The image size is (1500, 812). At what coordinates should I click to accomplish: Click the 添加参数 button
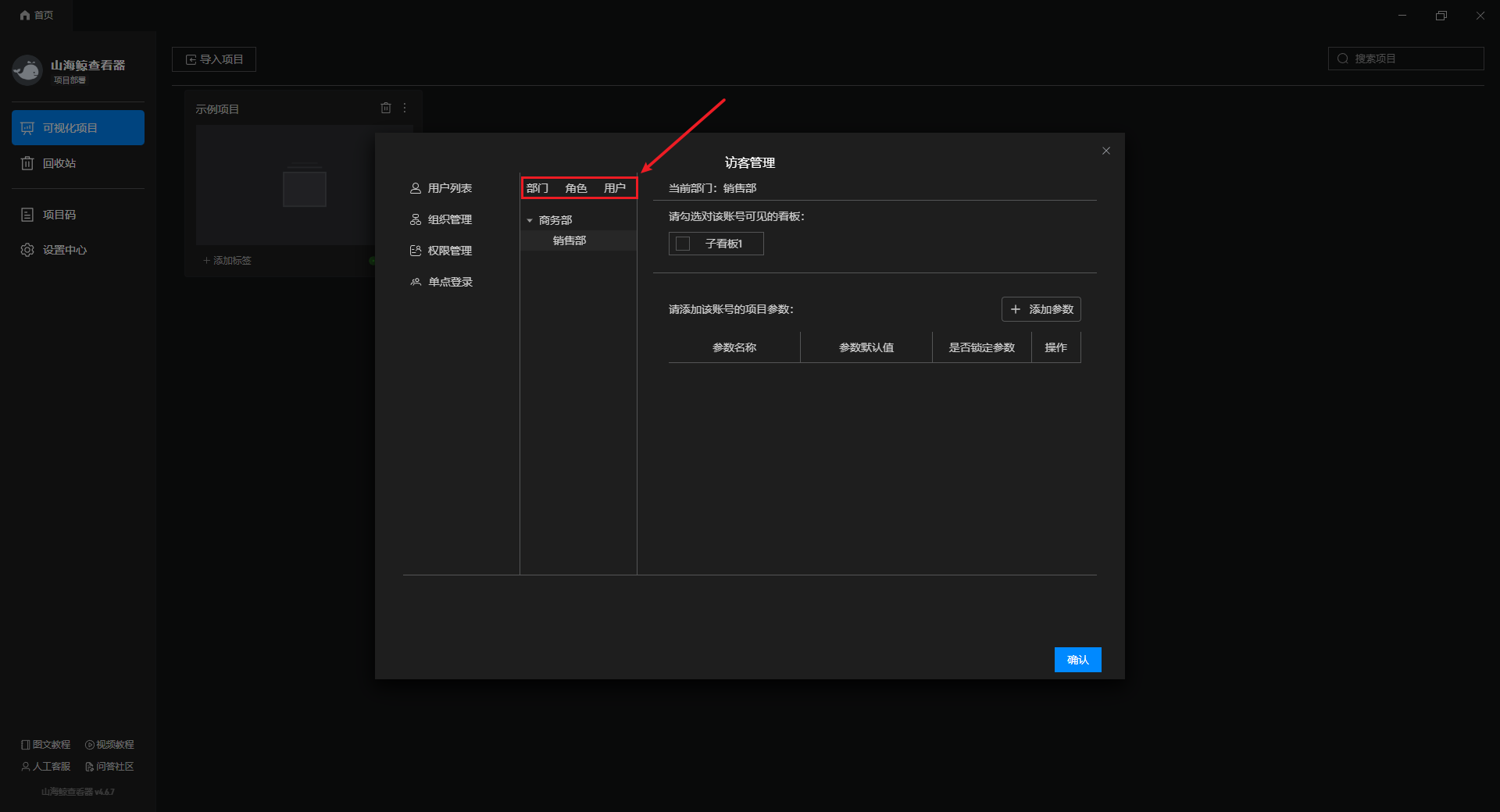tap(1041, 309)
